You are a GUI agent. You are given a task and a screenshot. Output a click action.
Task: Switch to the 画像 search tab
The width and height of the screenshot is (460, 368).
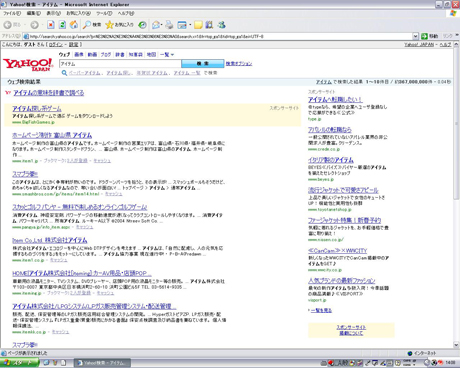79,55
